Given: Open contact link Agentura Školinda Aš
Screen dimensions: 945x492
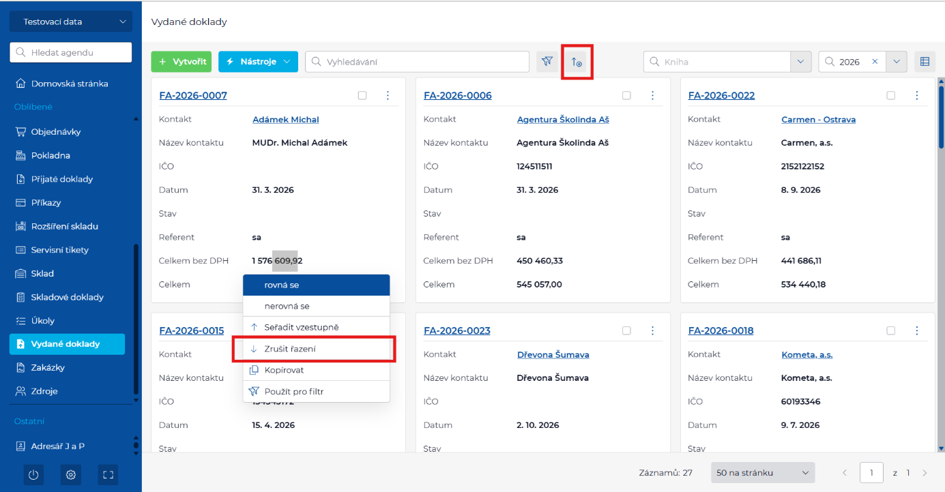Looking at the screenshot, I should tap(563, 119).
